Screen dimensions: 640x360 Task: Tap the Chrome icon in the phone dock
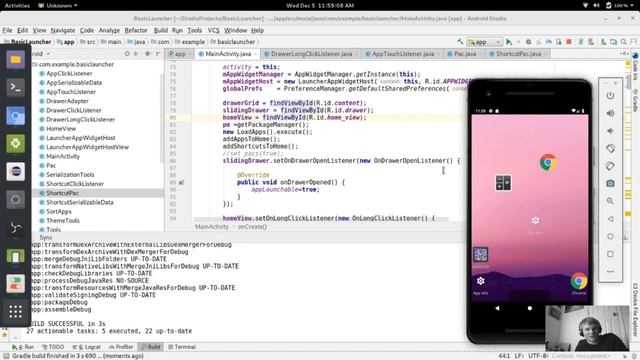tap(579, 281)
